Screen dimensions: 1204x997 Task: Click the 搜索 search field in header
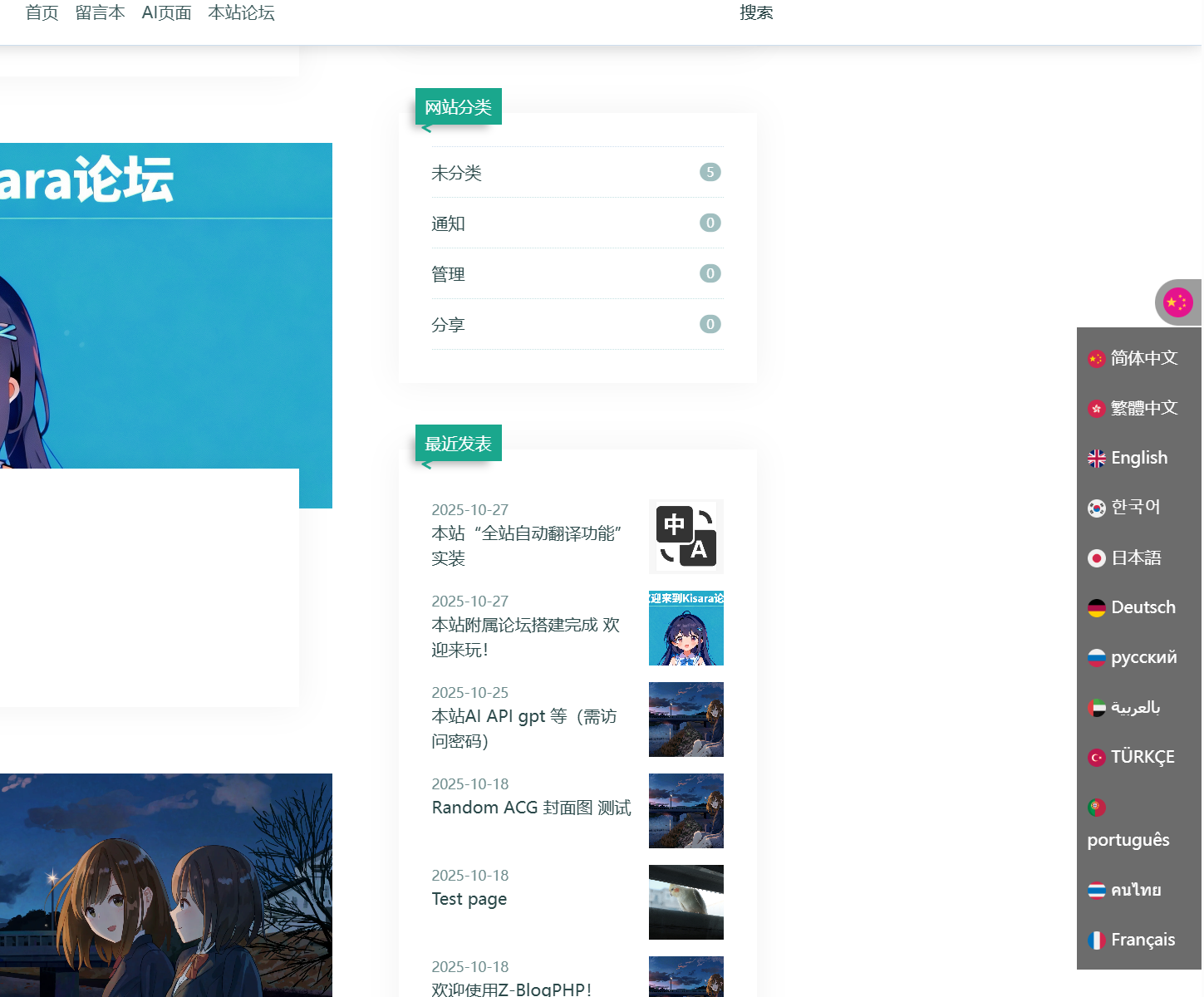(756, 12)
